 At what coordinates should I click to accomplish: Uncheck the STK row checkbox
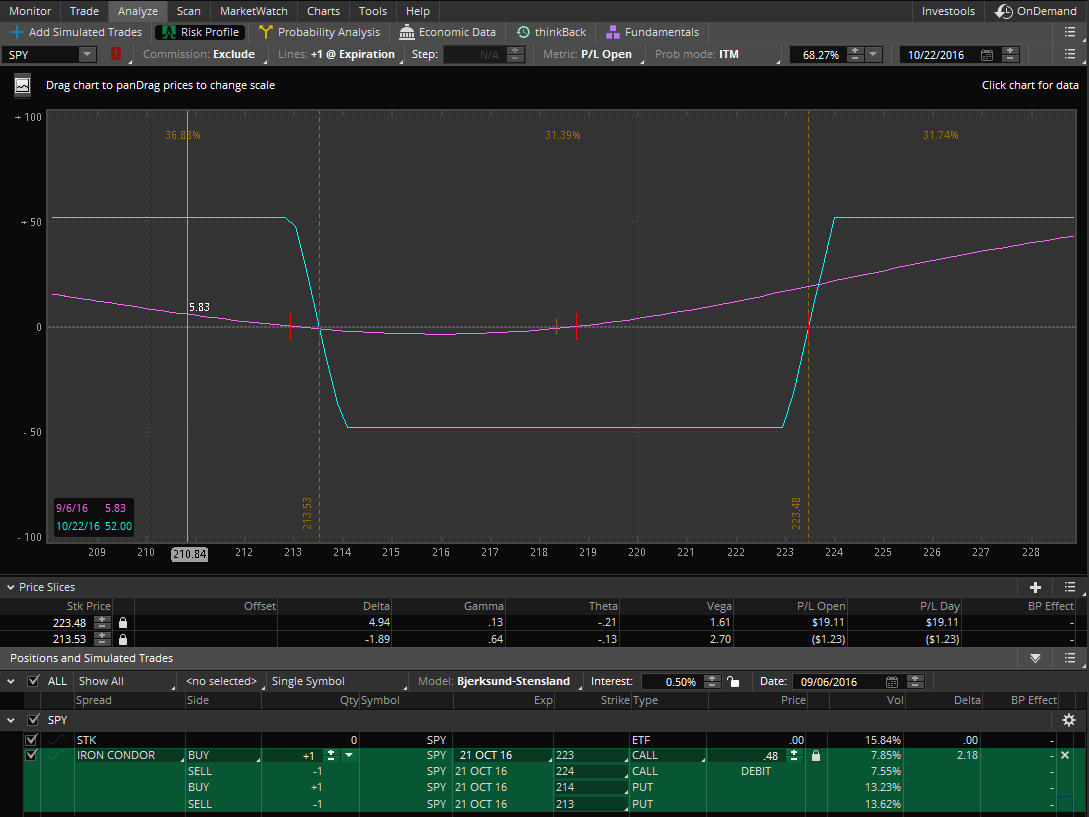coord(31,739)
